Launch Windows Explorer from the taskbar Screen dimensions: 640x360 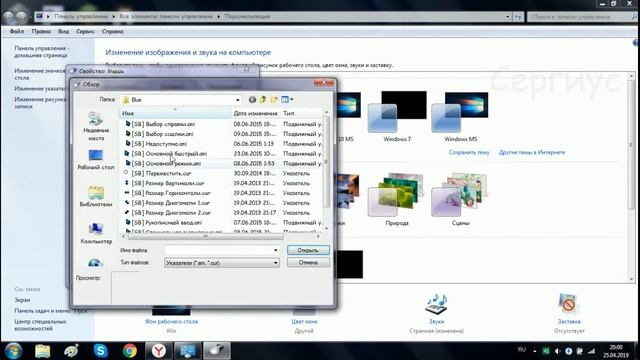(42, 351)
